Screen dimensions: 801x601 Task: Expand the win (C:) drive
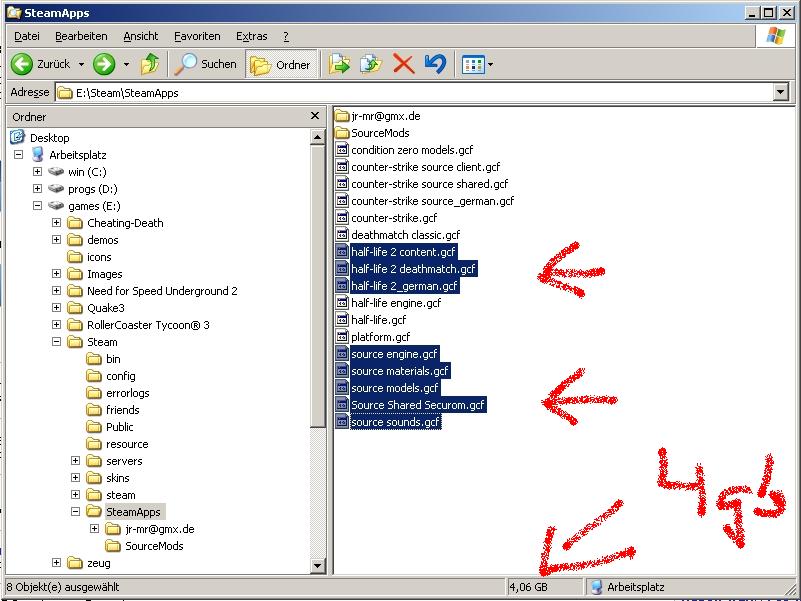point(37,171)
